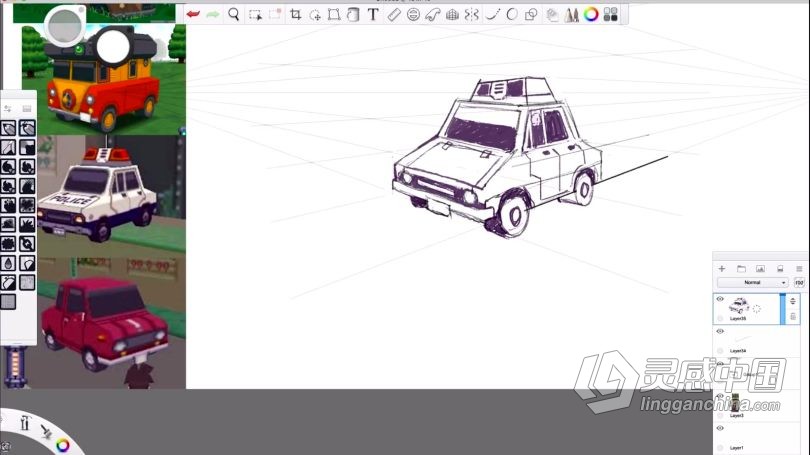Select the Zoom magnifier tool

pyautogui.click(x=234, y=15)
